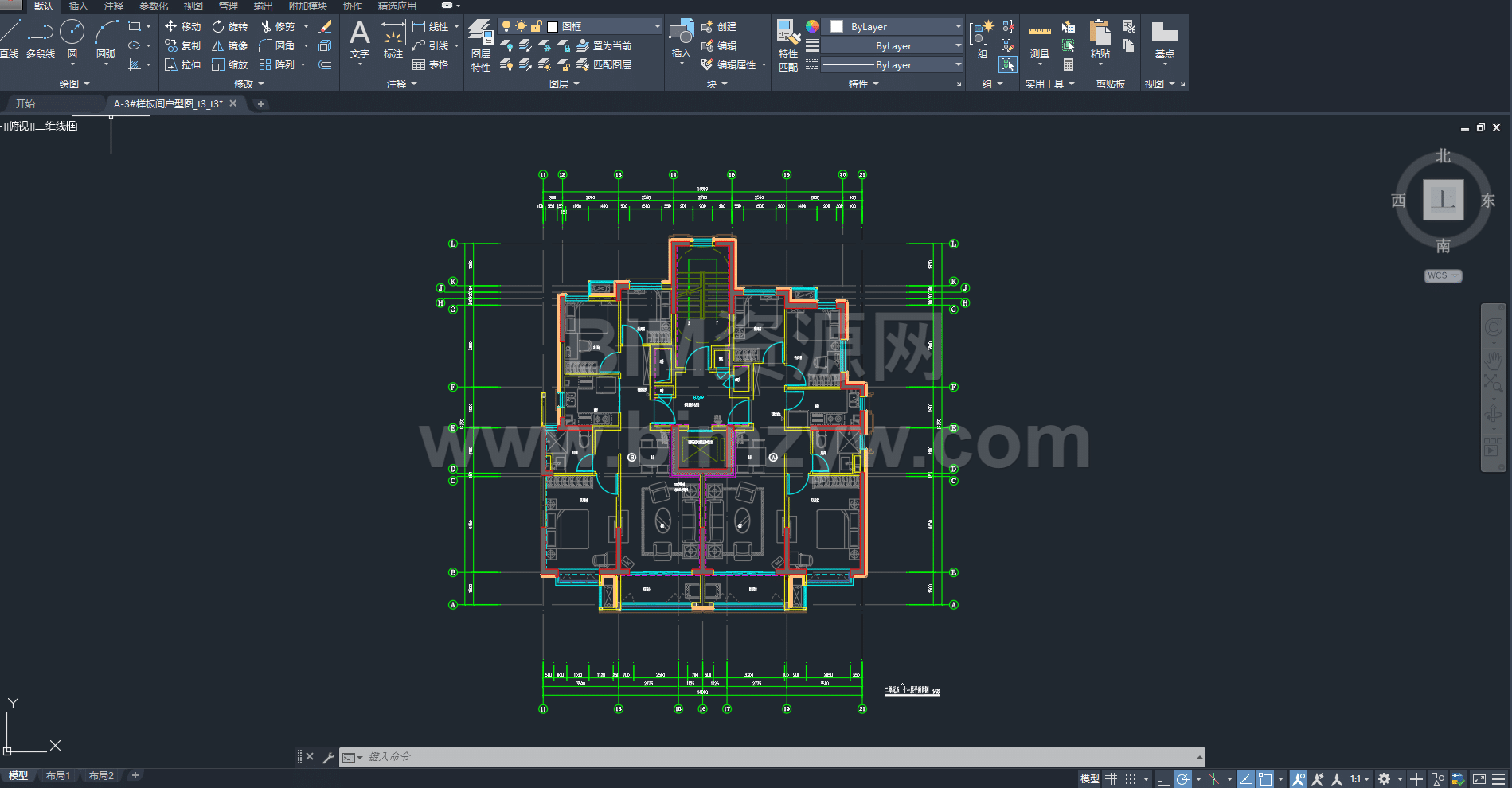Expand the 修改 (Modify) panel
The width and height of the screenshot is (1512, 788).
[248, 84]
